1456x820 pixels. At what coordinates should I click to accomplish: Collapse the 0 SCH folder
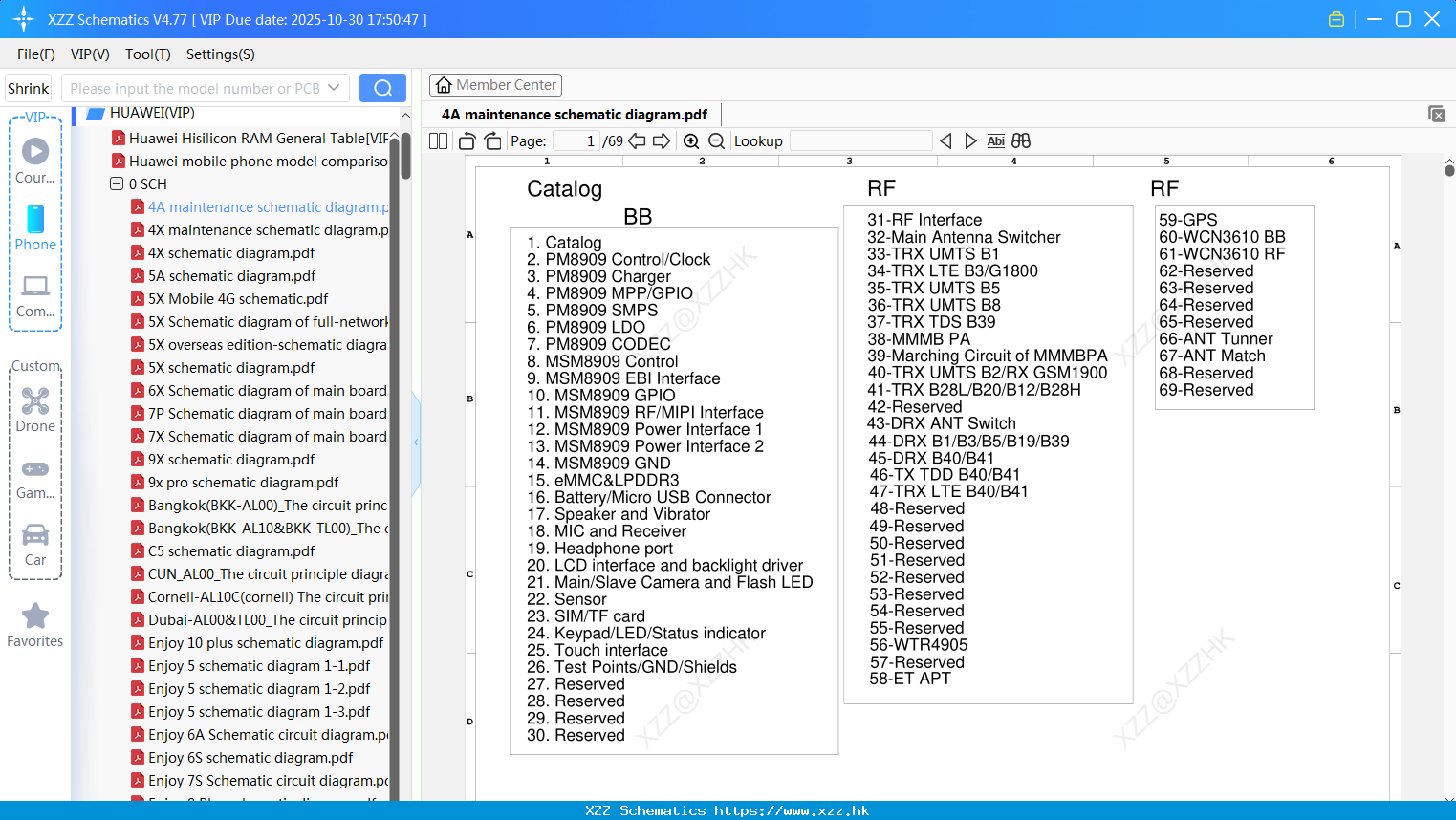117,183
